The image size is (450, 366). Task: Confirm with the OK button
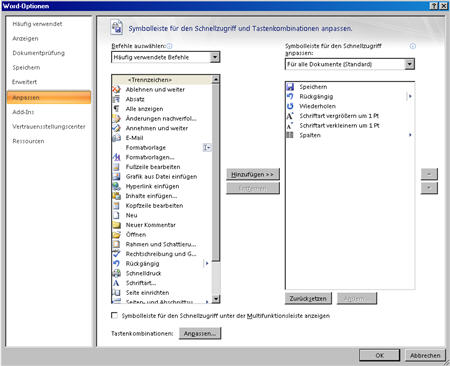(x=379, y=355)
